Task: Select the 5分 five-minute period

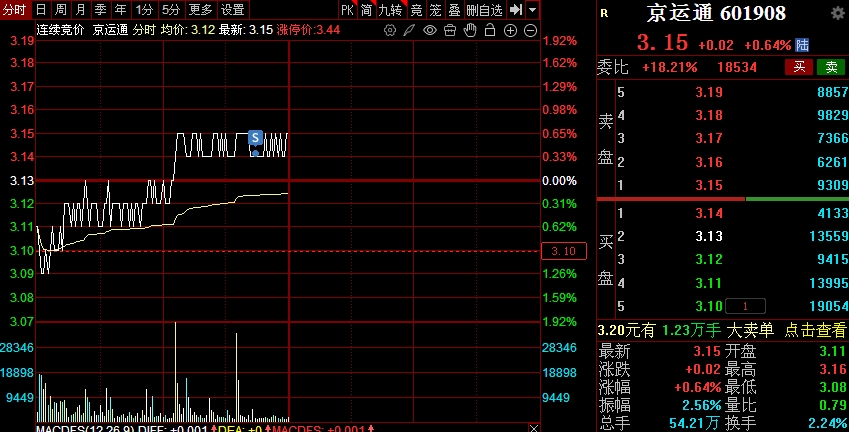Action: tap(171, 10)
